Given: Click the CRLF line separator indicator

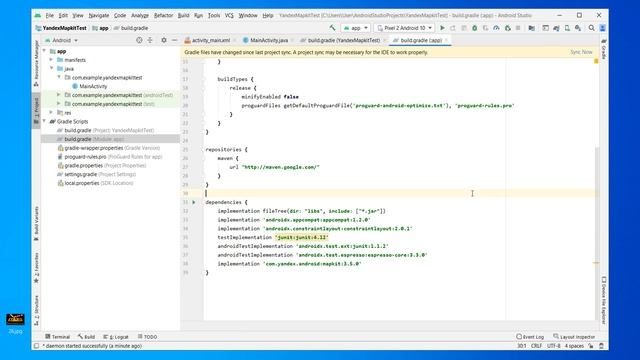Looking at the screenshot, I should pyautogui.click(x=536, y=346).
